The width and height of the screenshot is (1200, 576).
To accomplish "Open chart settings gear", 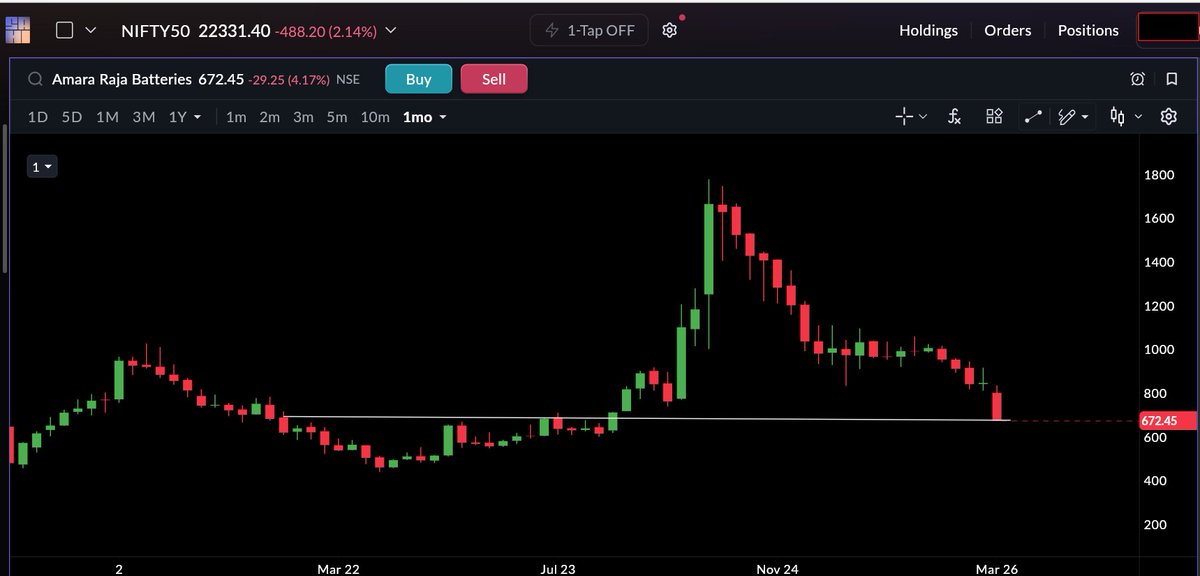I will [1168, 117].
